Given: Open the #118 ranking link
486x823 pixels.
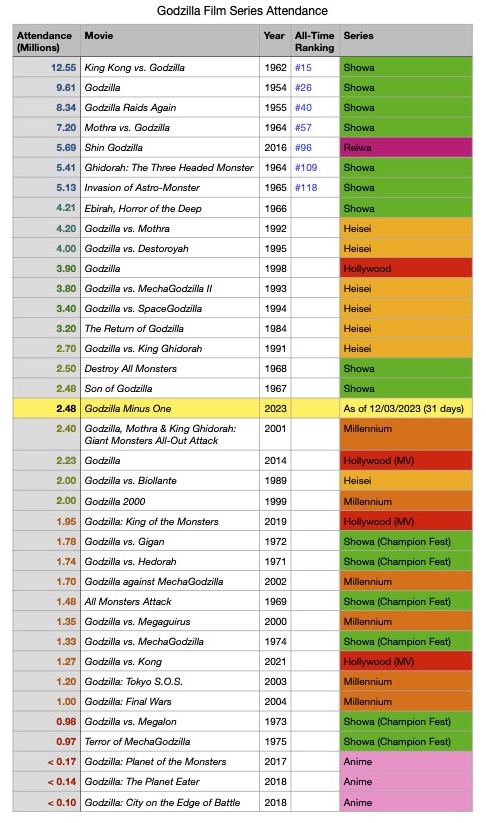Looking at the screenshot, I should coord(306,187).
